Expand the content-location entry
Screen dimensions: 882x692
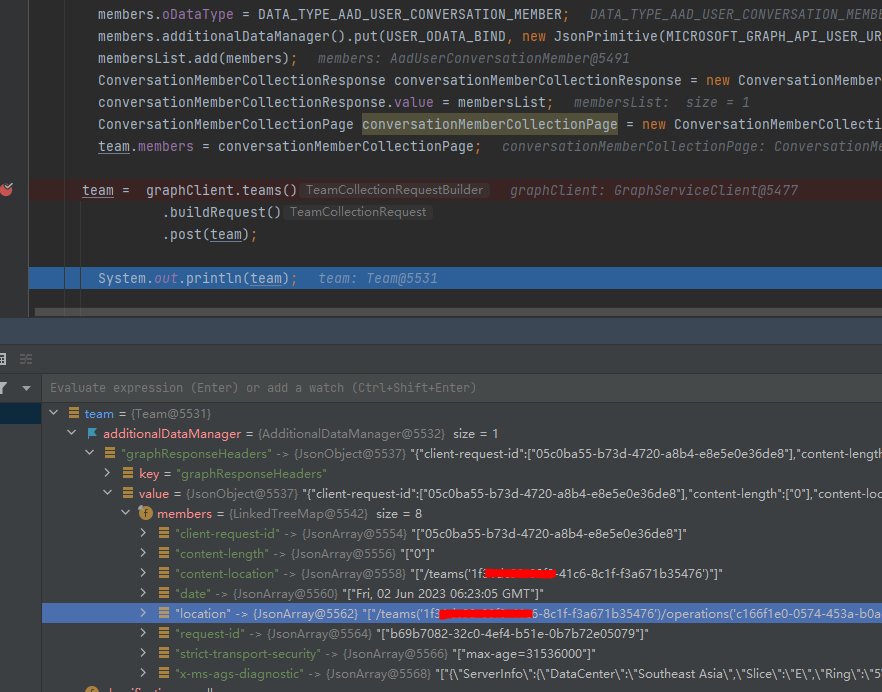pos(143,573)
